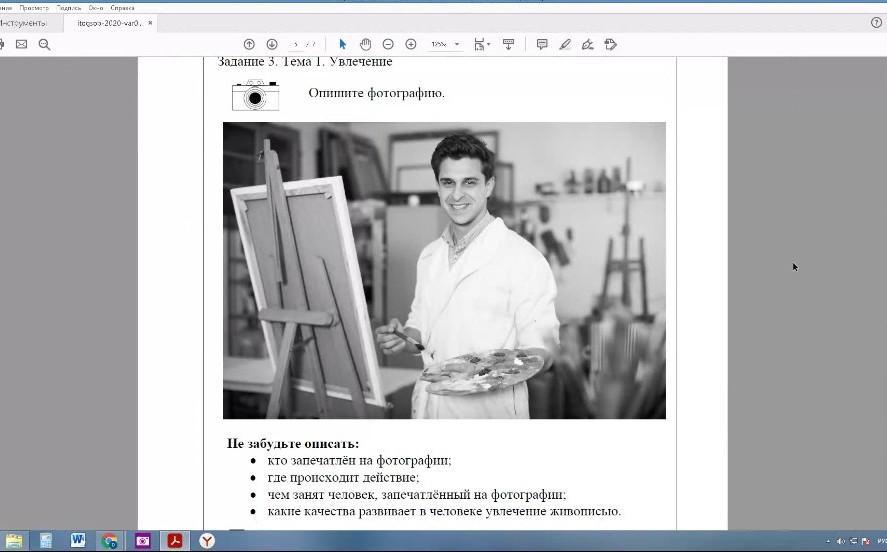Open the zoom percentage dropdown

pos(457,44)
